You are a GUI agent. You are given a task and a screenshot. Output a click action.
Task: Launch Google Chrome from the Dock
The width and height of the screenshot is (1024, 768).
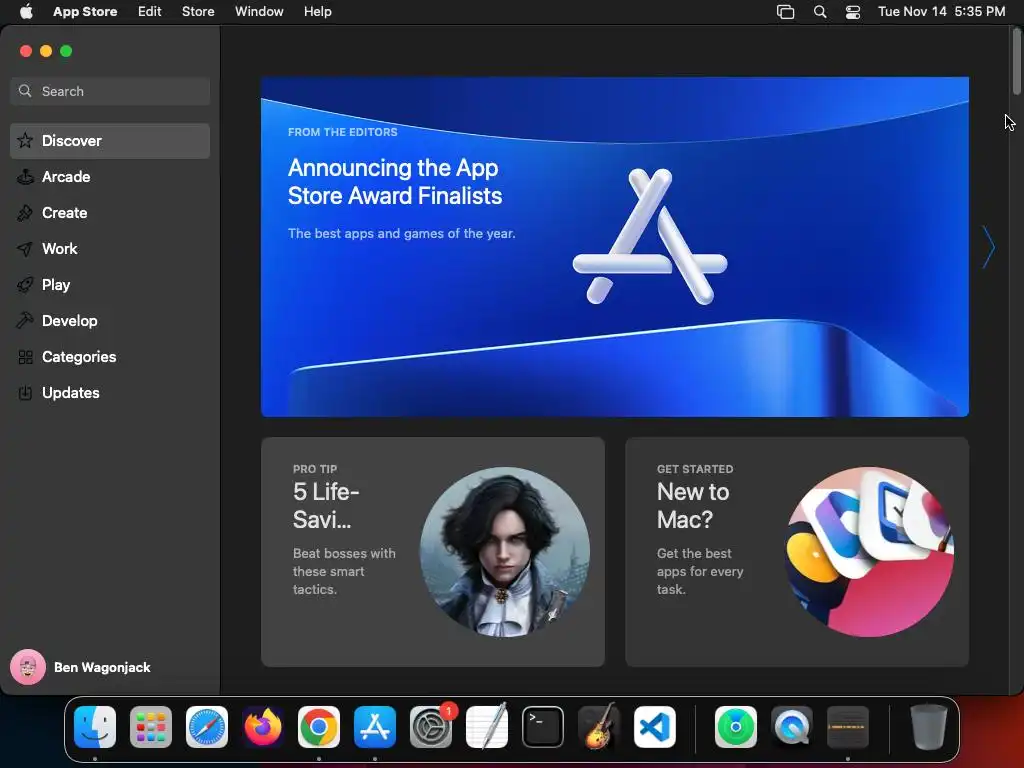[x=319, y=727]
